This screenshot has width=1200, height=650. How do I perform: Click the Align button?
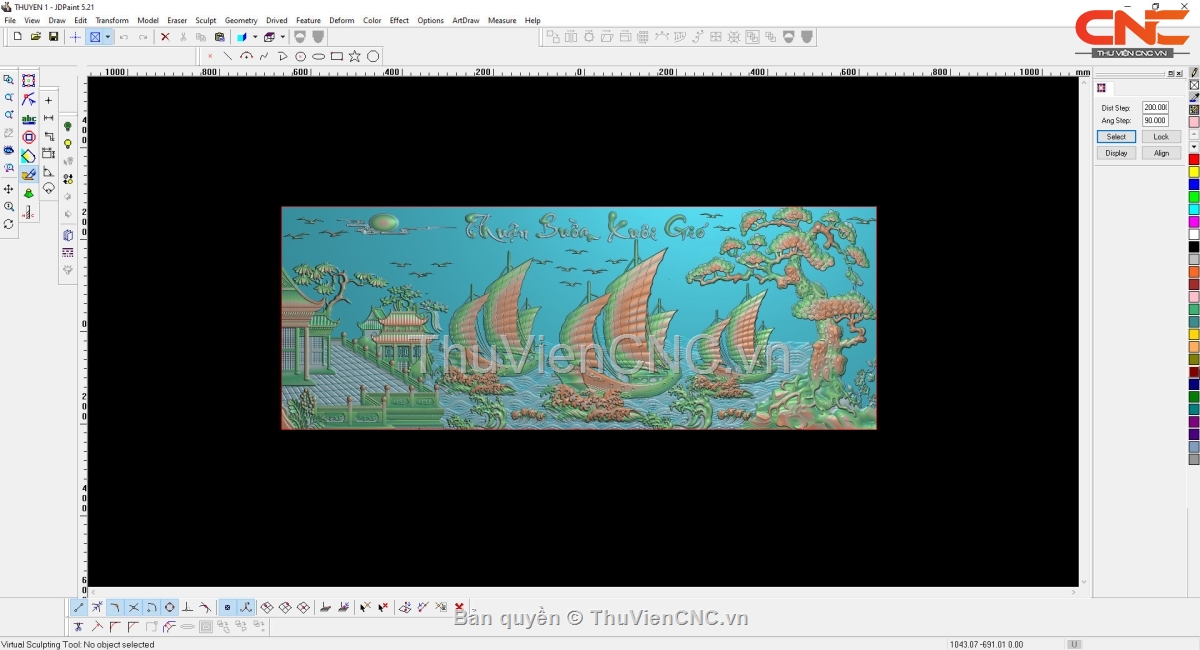pos(1161,153)
